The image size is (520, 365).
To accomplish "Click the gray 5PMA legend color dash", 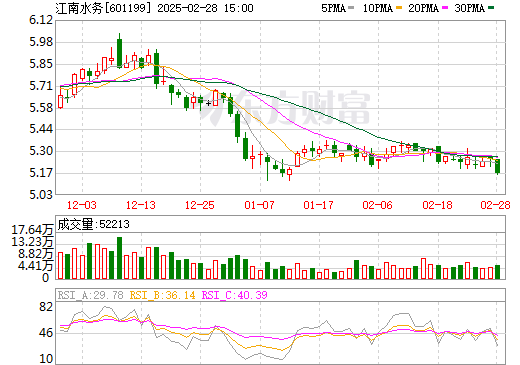I will click(x=351, y=7).
